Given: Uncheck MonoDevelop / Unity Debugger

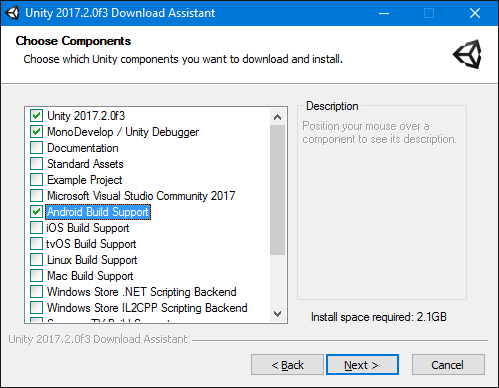Looking at the screenshot, I should (36, 132).
